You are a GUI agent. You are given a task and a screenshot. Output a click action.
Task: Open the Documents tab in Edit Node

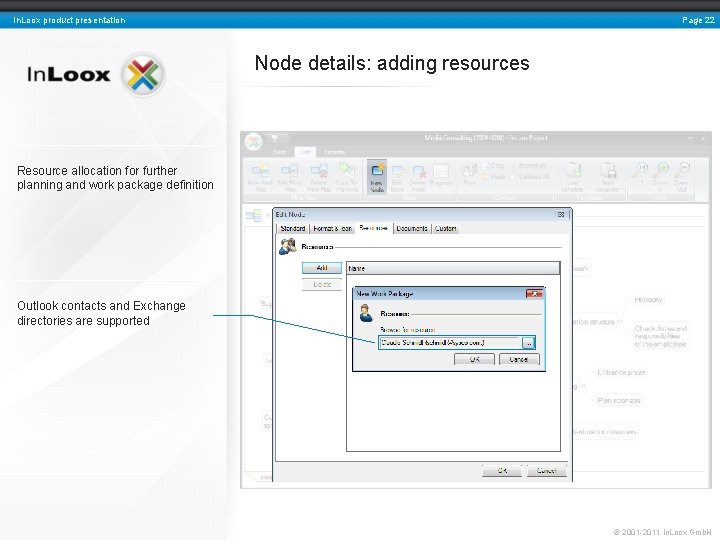coord(412,228)
